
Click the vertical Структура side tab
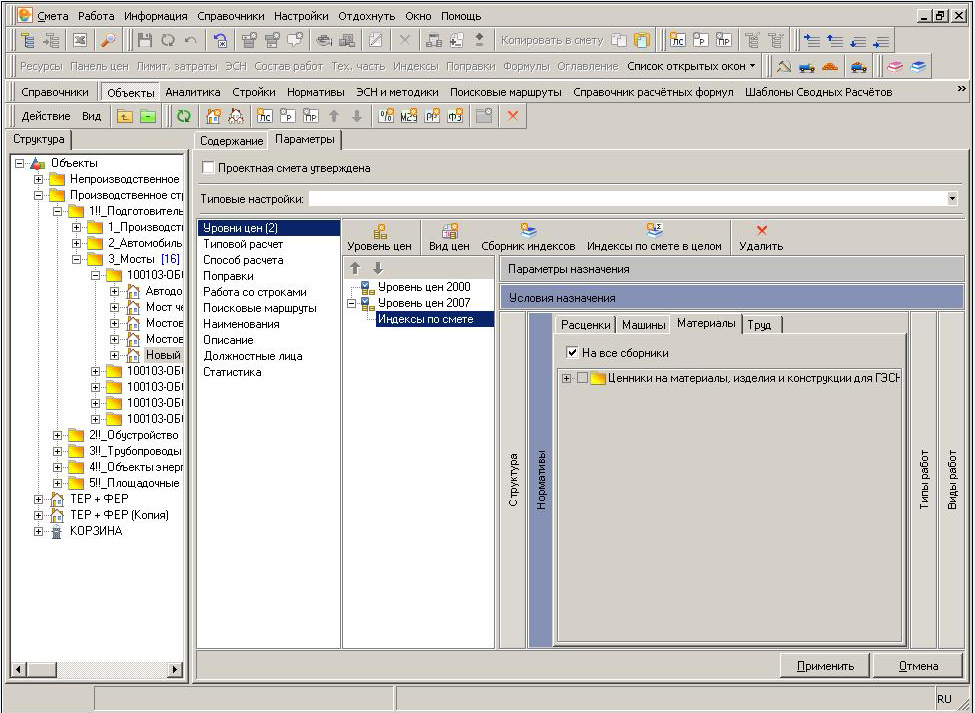(513, 480)
